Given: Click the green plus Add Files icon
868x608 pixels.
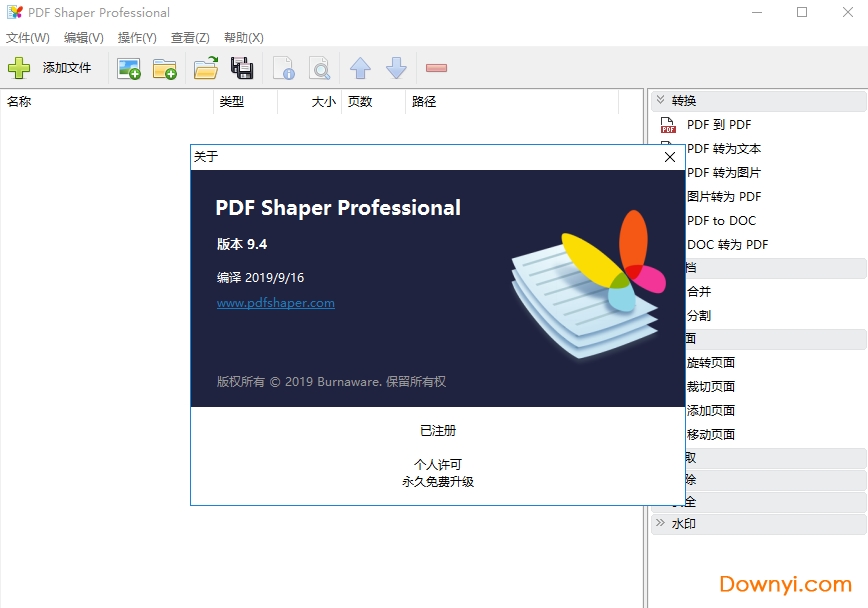Looking at the screenshot, I should coord(19,68).
